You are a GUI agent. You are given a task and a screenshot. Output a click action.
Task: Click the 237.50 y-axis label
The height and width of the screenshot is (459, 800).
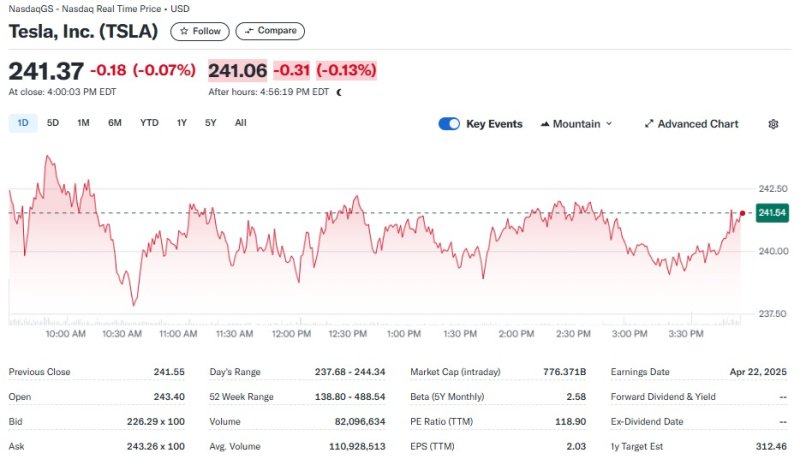point(773,314)
